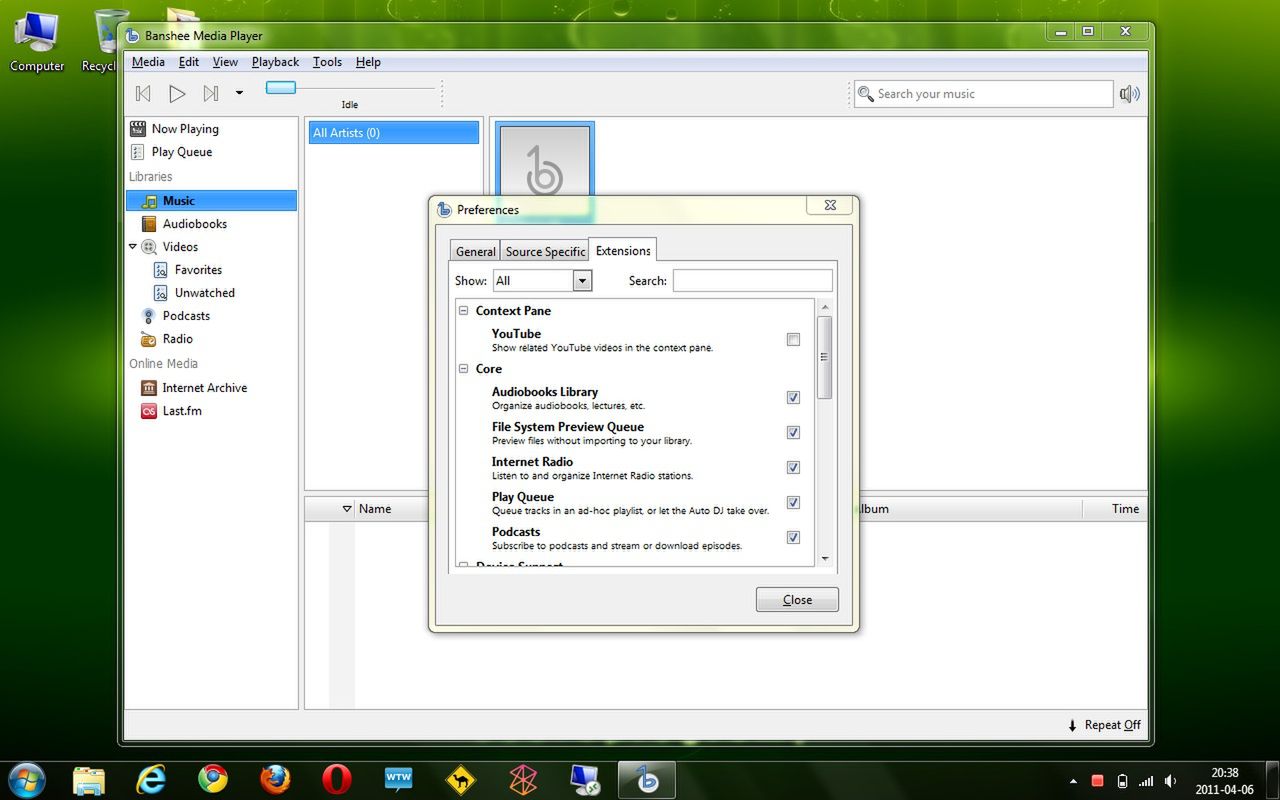This screenshot has height=800, width=1280.
Task: Enable the YouTube extension checkbox
Action: click(793, 340)
